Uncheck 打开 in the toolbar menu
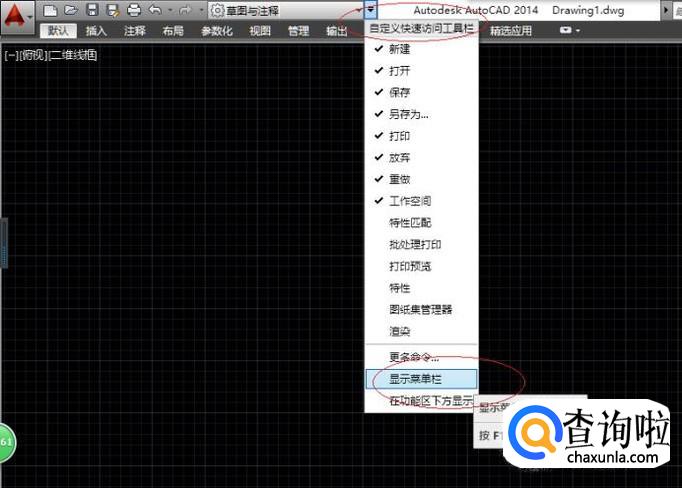The height and width of the screenshot is (488, 682). [x=421, y=71]
